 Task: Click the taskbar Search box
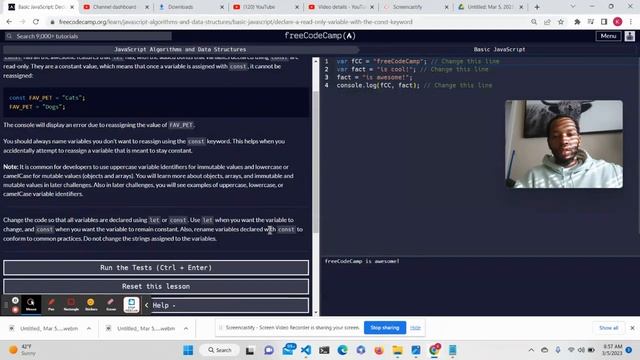tap(220, 350)
